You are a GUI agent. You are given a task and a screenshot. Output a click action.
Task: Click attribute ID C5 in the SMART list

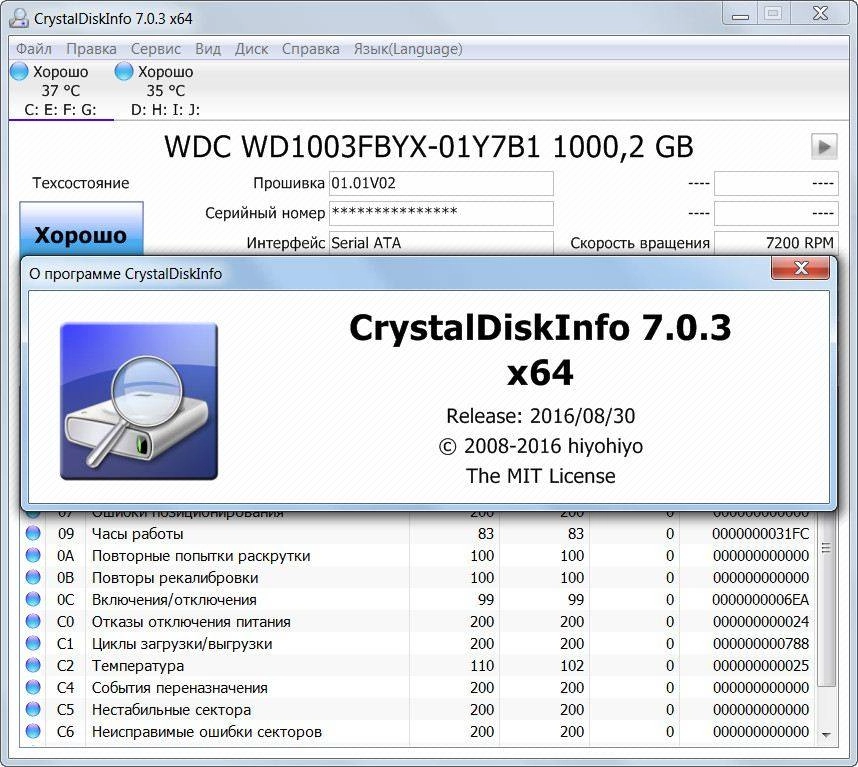65,710
